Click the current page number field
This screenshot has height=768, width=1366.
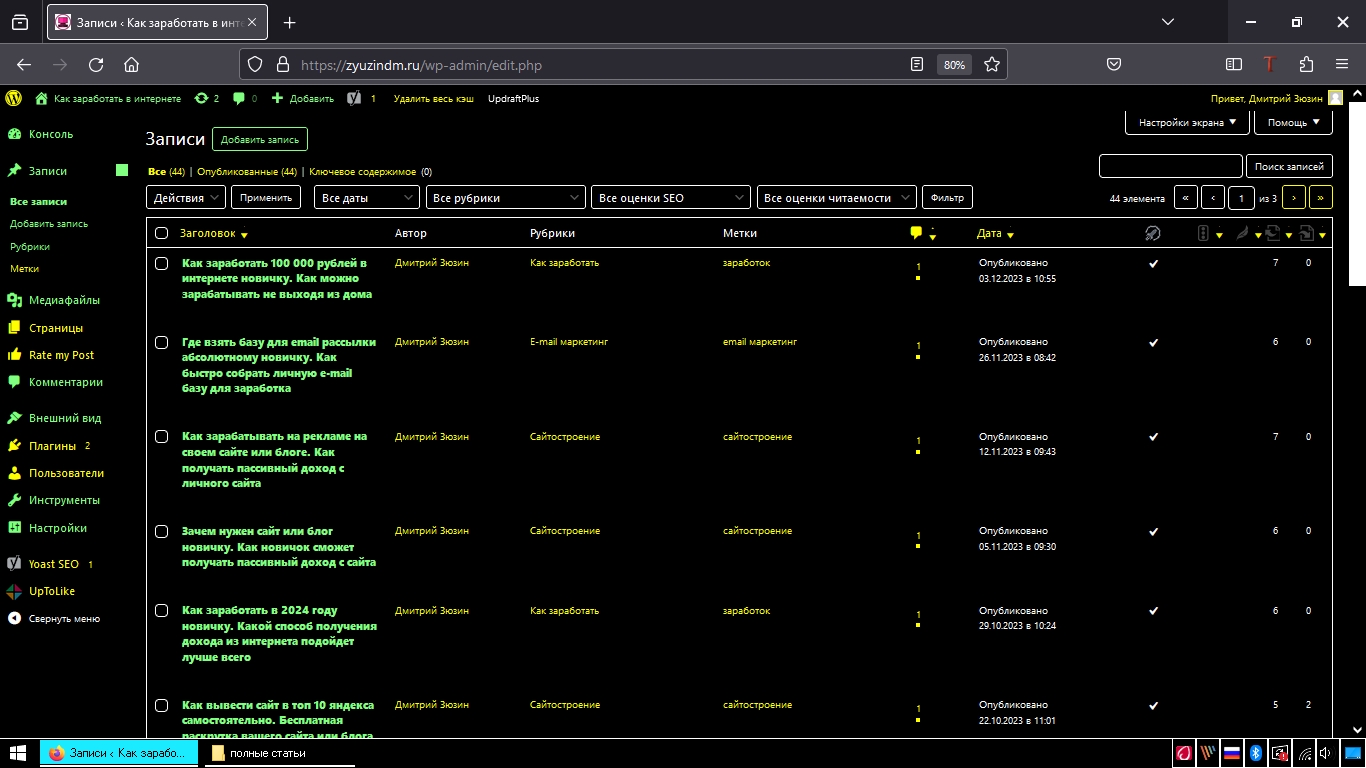click(1241, 198)
